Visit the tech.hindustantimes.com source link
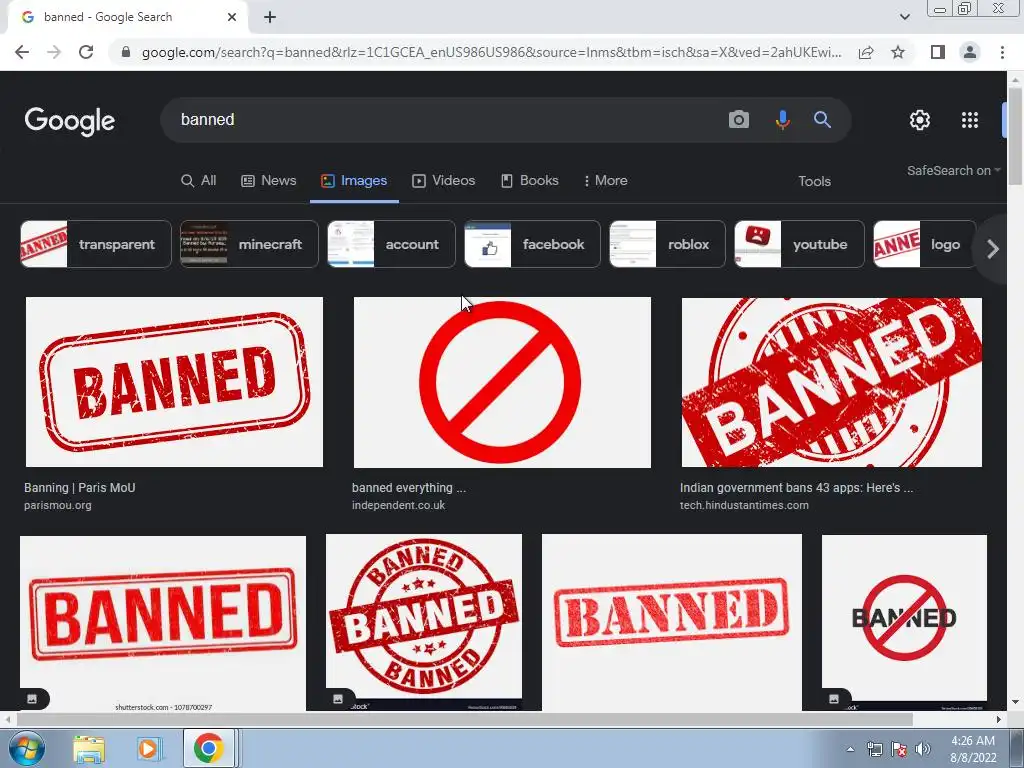Viewport: 1024px width, 768px height. (744, 505)
